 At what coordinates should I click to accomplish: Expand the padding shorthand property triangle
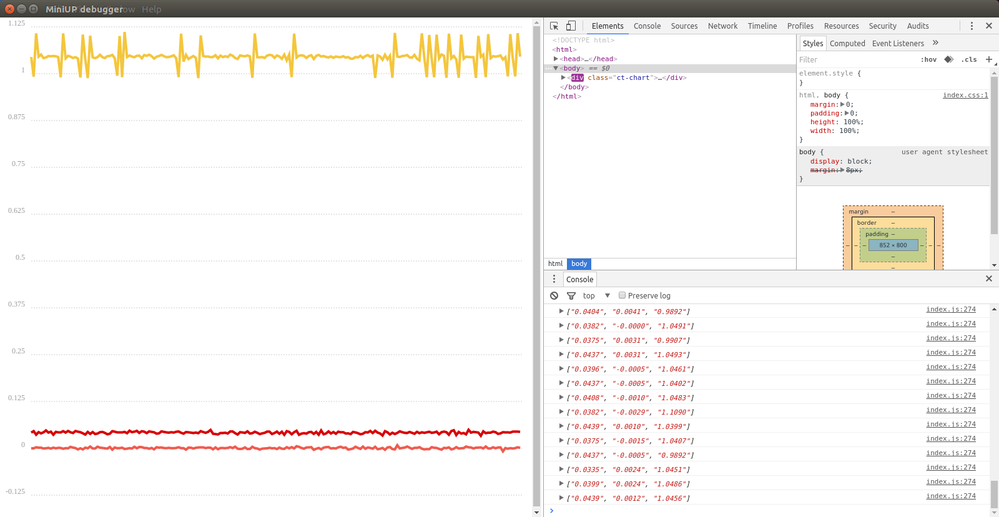pyautogui.click(x=846, y=113)
